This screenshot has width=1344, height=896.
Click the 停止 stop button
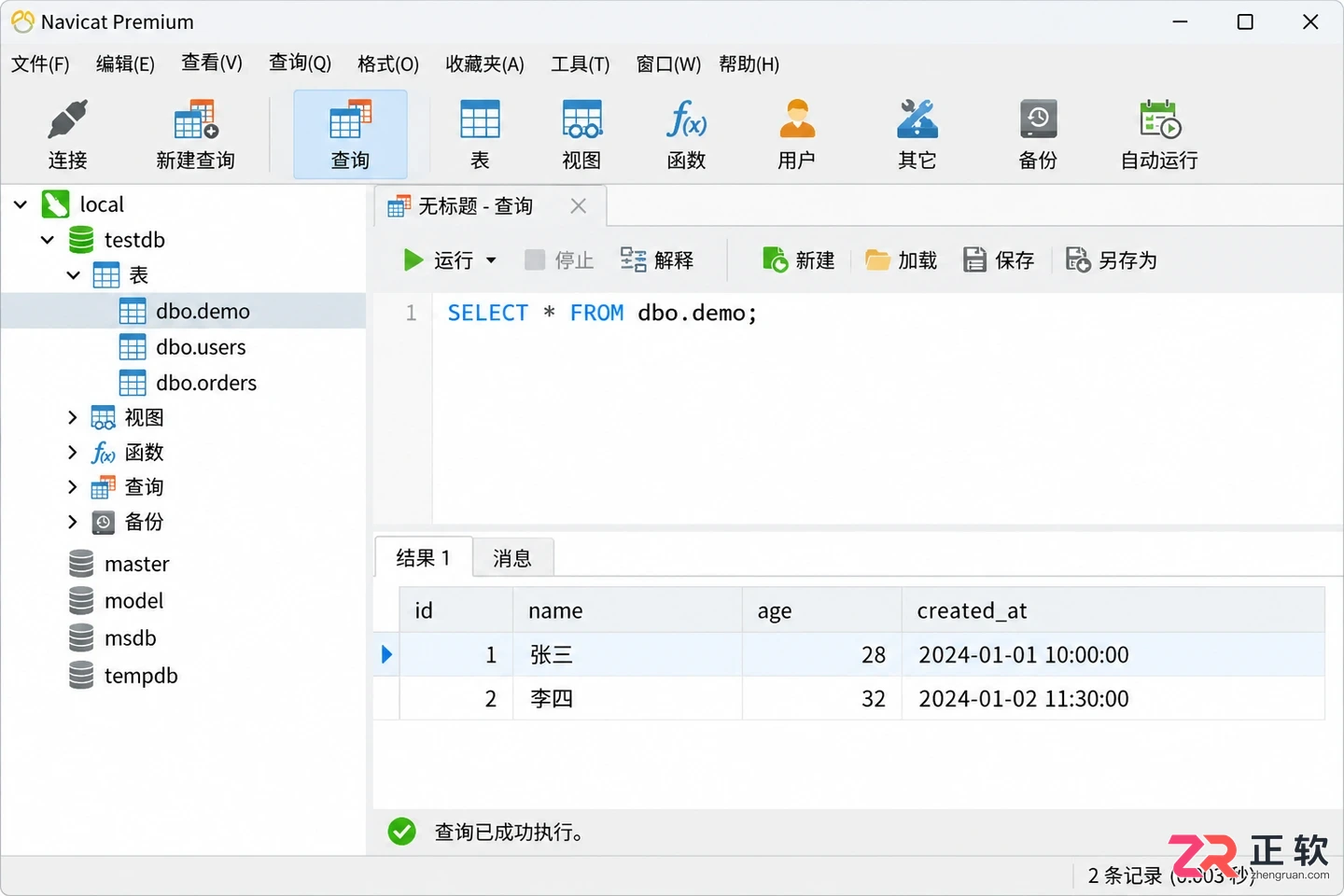point(559,260)
